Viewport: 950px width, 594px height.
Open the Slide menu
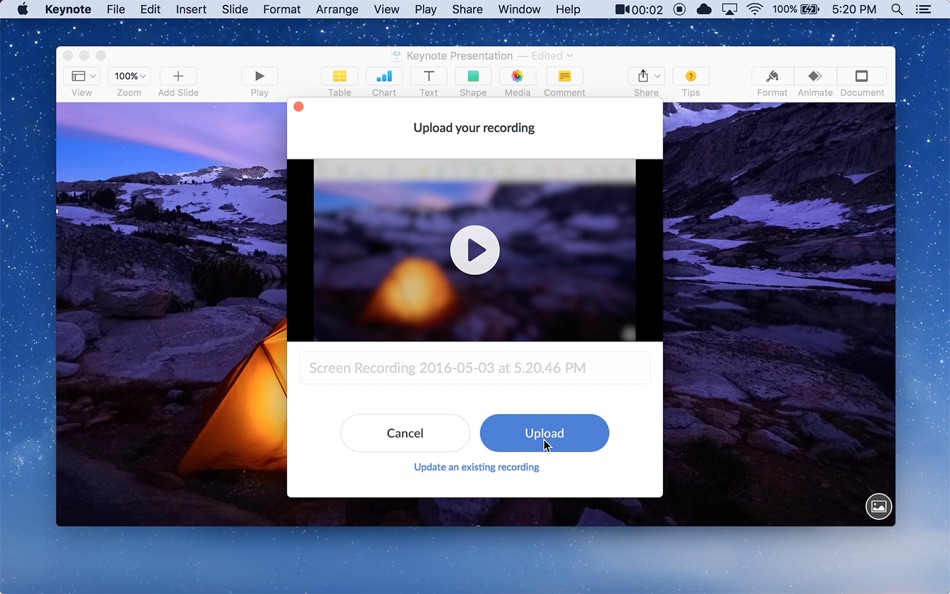point(234,9)
